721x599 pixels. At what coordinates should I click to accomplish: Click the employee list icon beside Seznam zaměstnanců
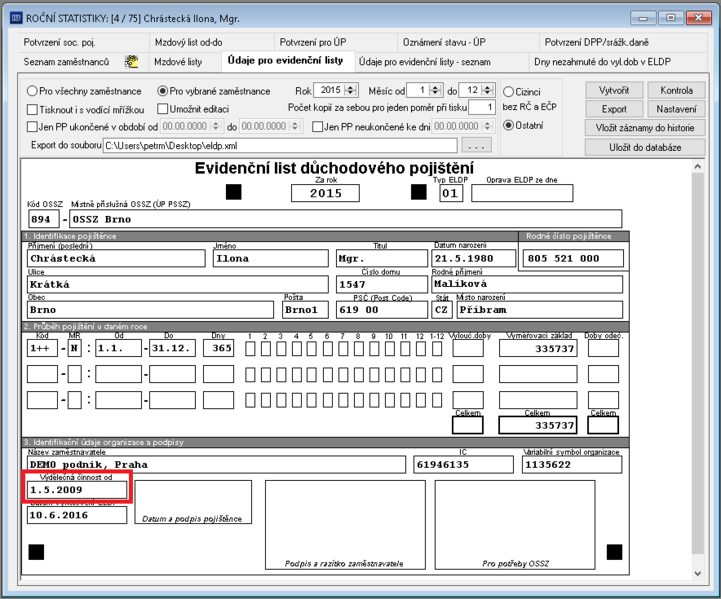(x=132, y=62)
